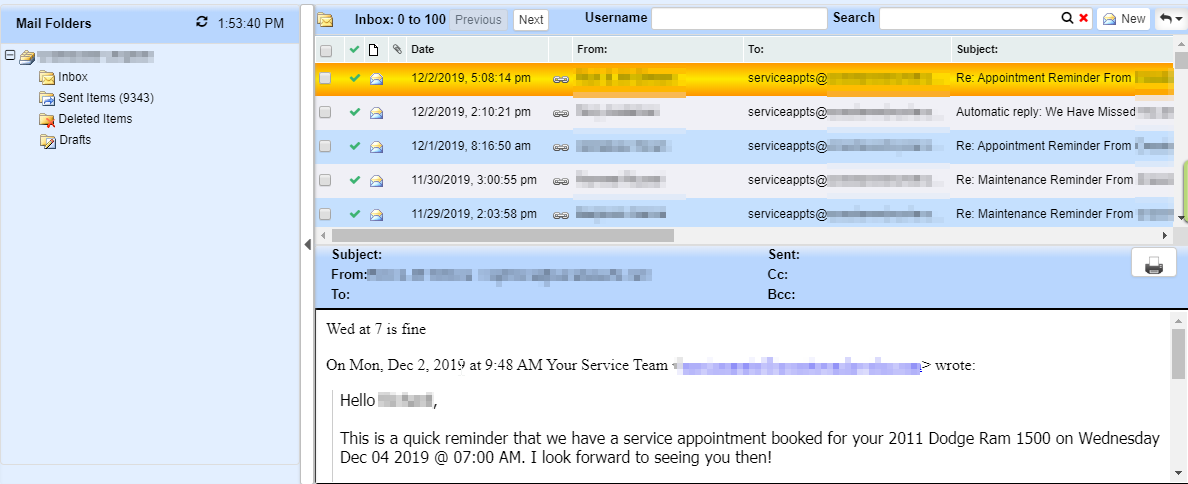
Task: Click the open-envelope icon on the 12/1/2019 row
Action: 376,146
